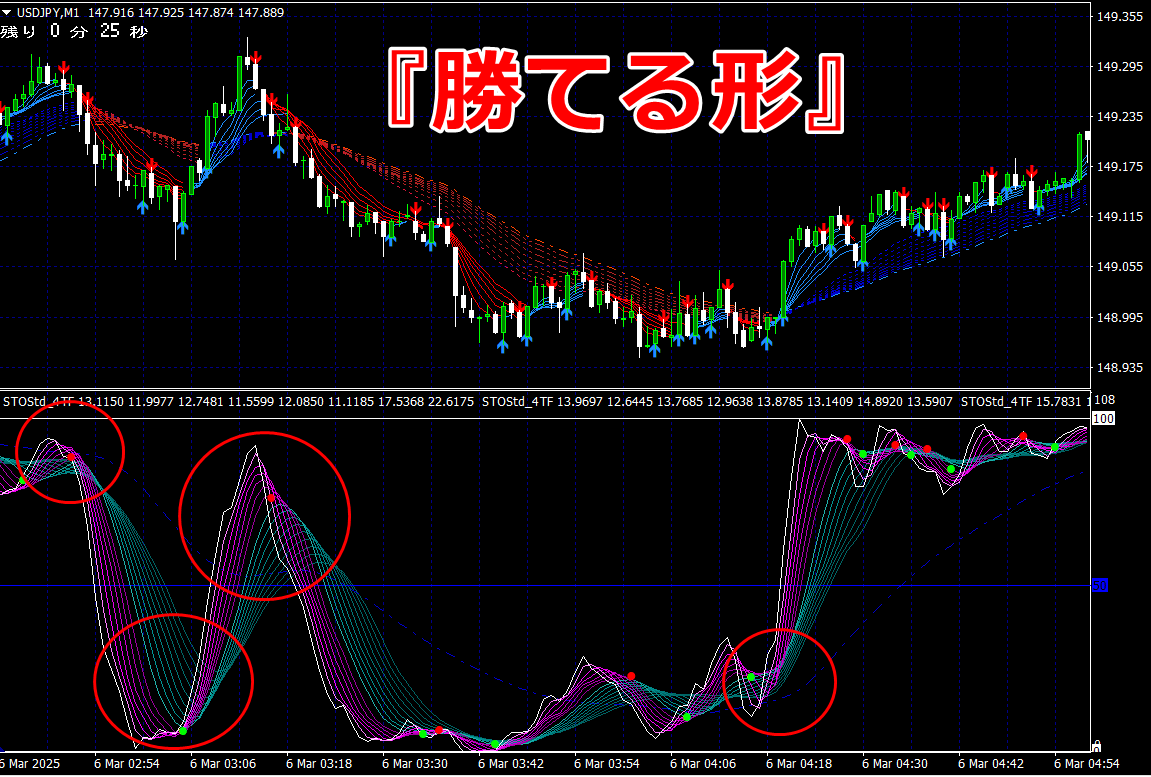Click the horizontal blue 50 level line

click(545, 586)
